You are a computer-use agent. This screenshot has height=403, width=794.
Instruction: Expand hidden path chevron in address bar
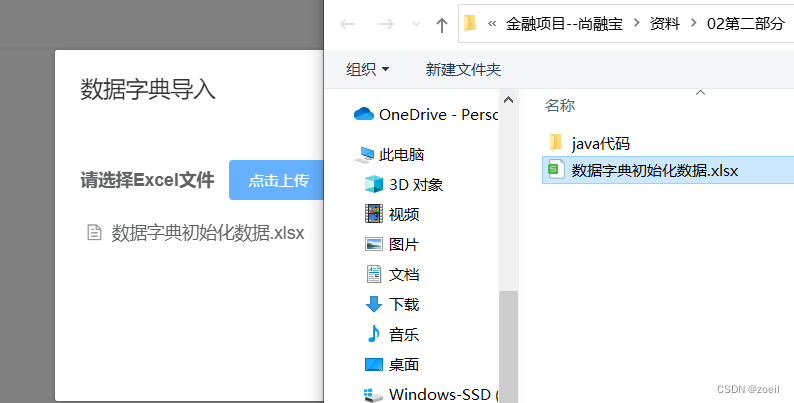[492, 24]
